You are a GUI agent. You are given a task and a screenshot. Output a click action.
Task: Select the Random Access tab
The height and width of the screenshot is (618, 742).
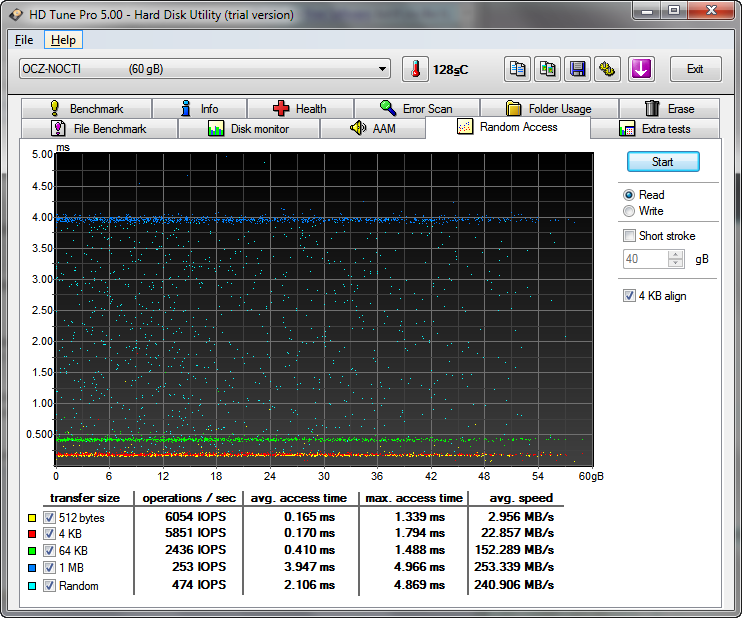(508, 127)
